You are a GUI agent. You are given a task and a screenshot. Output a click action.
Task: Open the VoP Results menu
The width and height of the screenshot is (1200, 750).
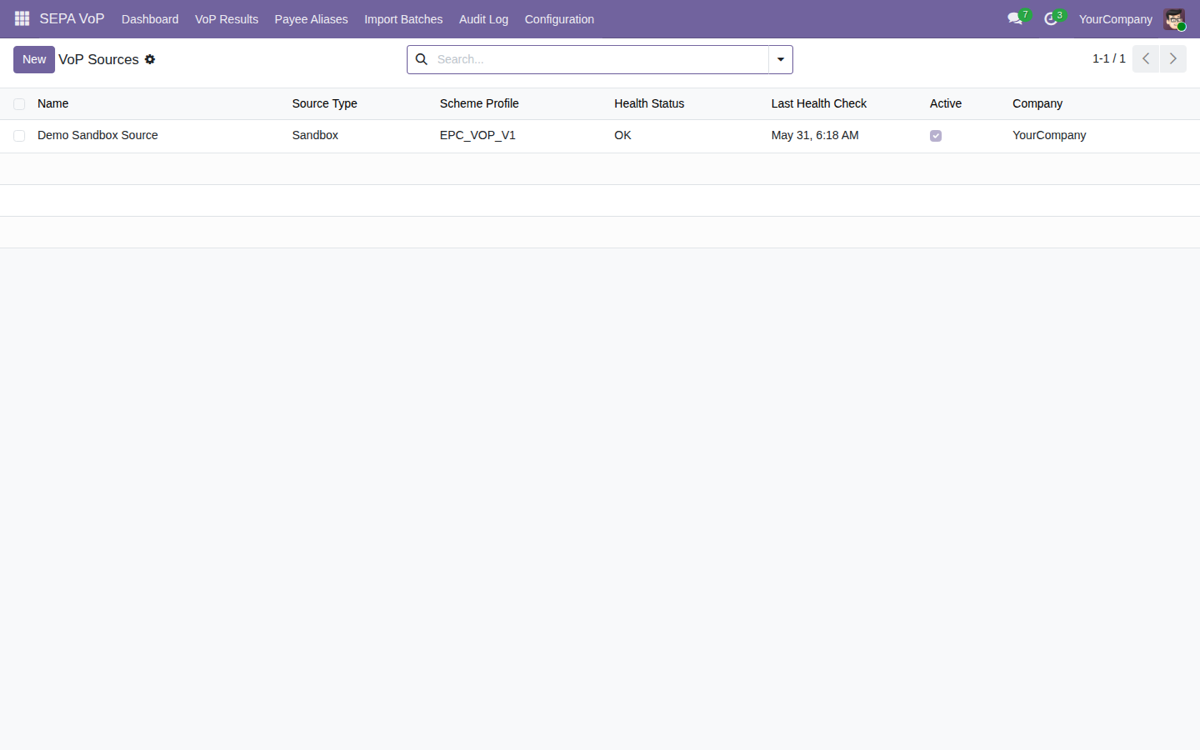coord(226,19)
